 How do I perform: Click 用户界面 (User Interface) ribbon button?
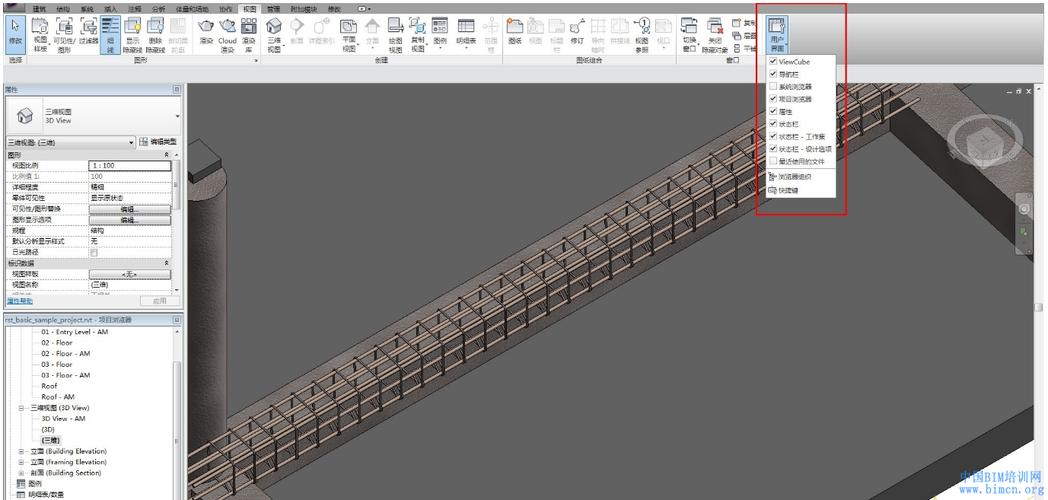(777, 35)
